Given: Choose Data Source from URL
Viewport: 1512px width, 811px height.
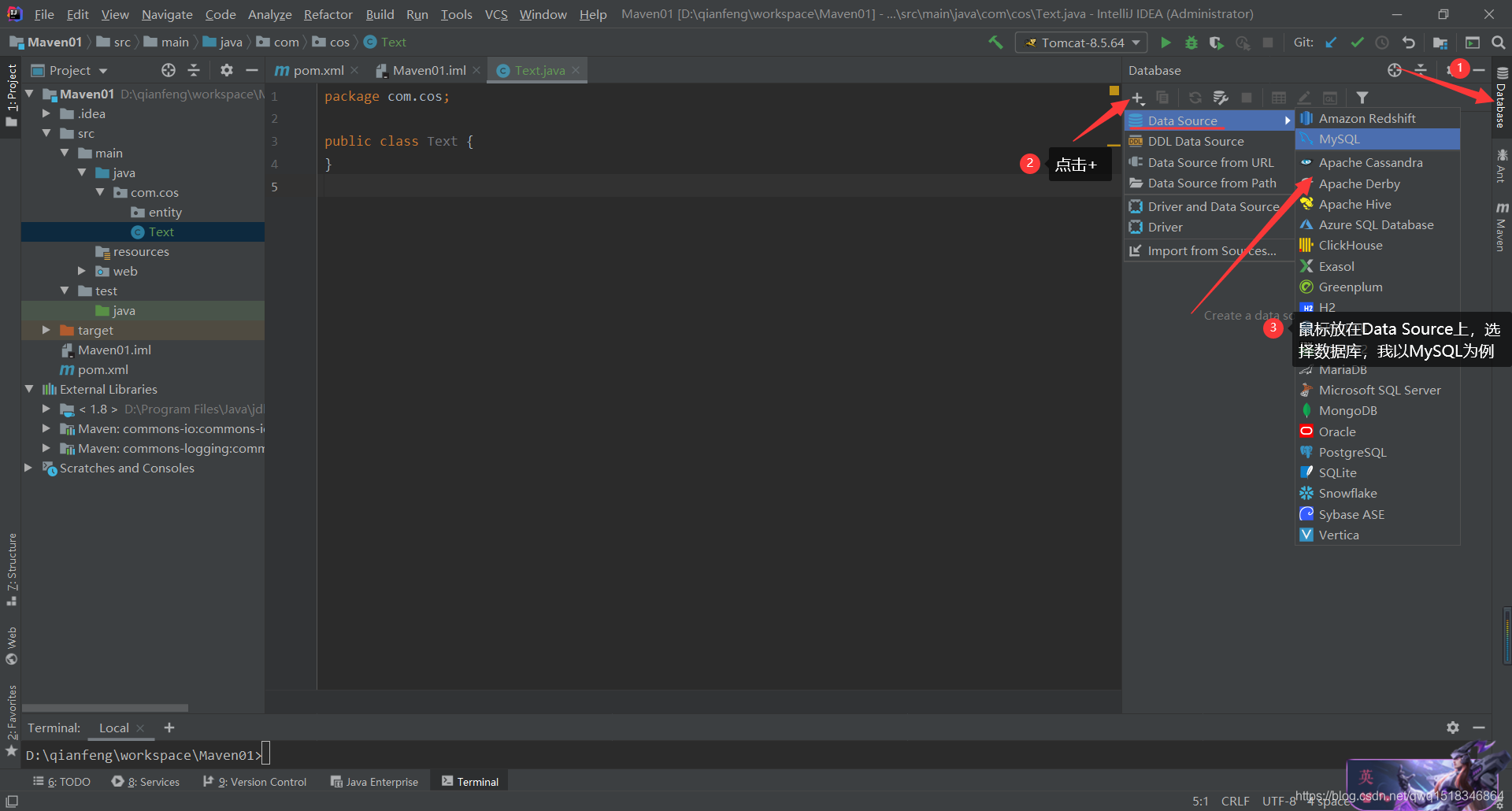Looking at the screenshot, I should [x=1209, y=162].
